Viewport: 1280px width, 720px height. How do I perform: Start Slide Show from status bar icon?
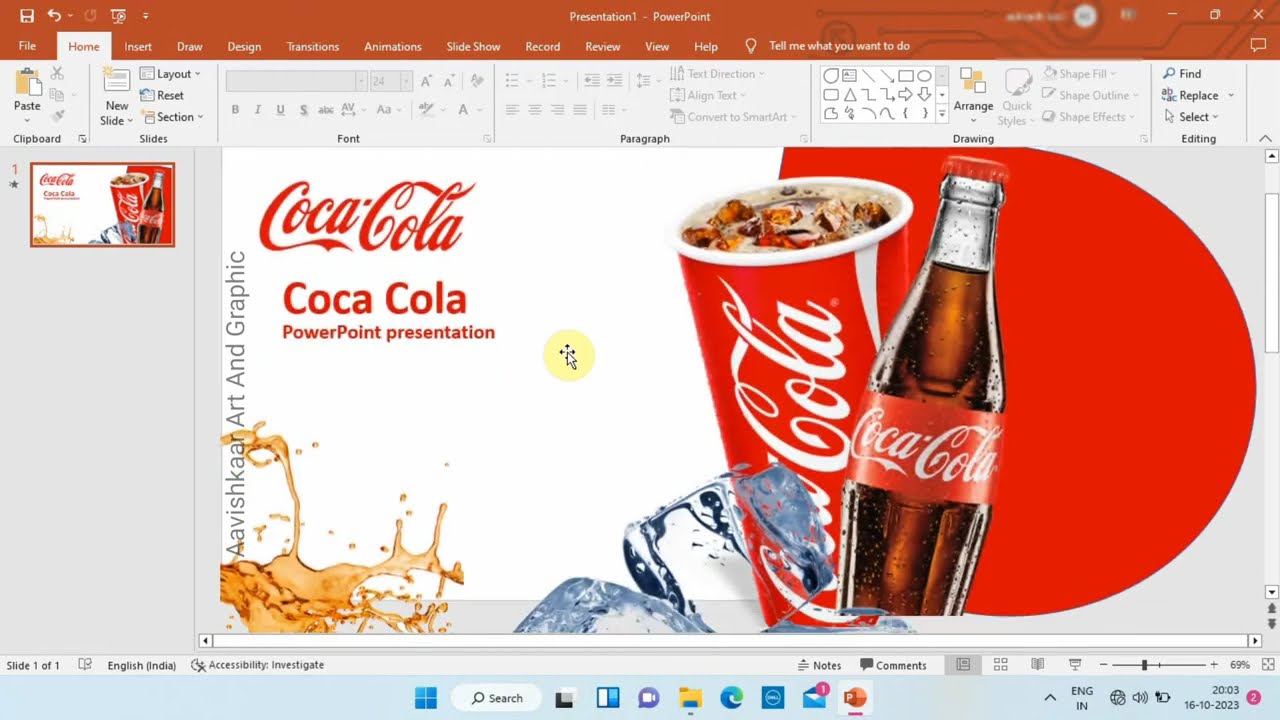click(x=1075, y=665)
